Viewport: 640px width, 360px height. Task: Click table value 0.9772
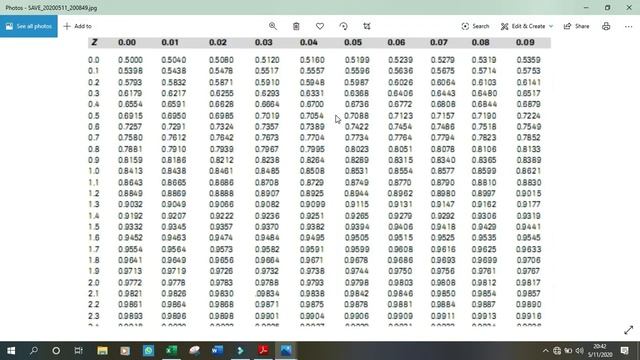(130, 282)
